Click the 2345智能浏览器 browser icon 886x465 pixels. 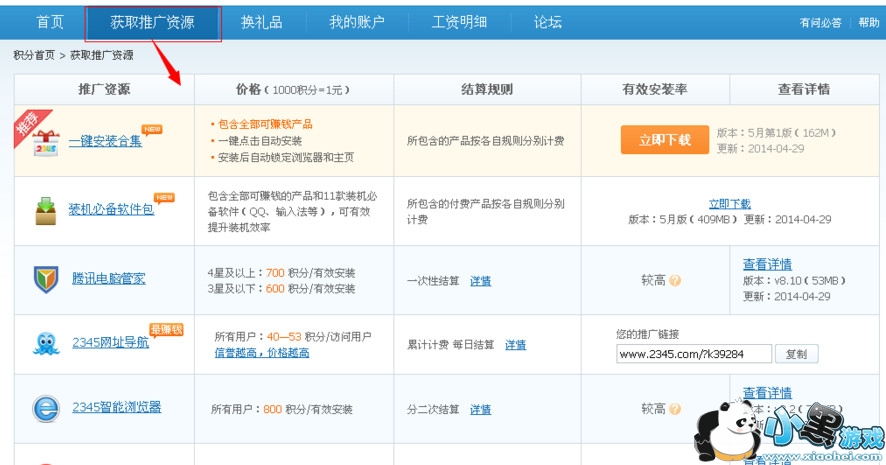(46, 408)
